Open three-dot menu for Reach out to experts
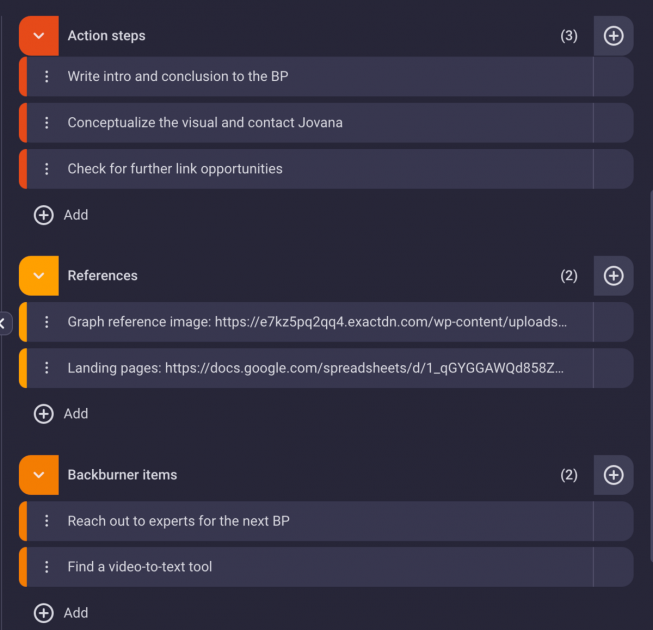The width and height of the screenshot is (653, 630). click(x=47, y=521)
